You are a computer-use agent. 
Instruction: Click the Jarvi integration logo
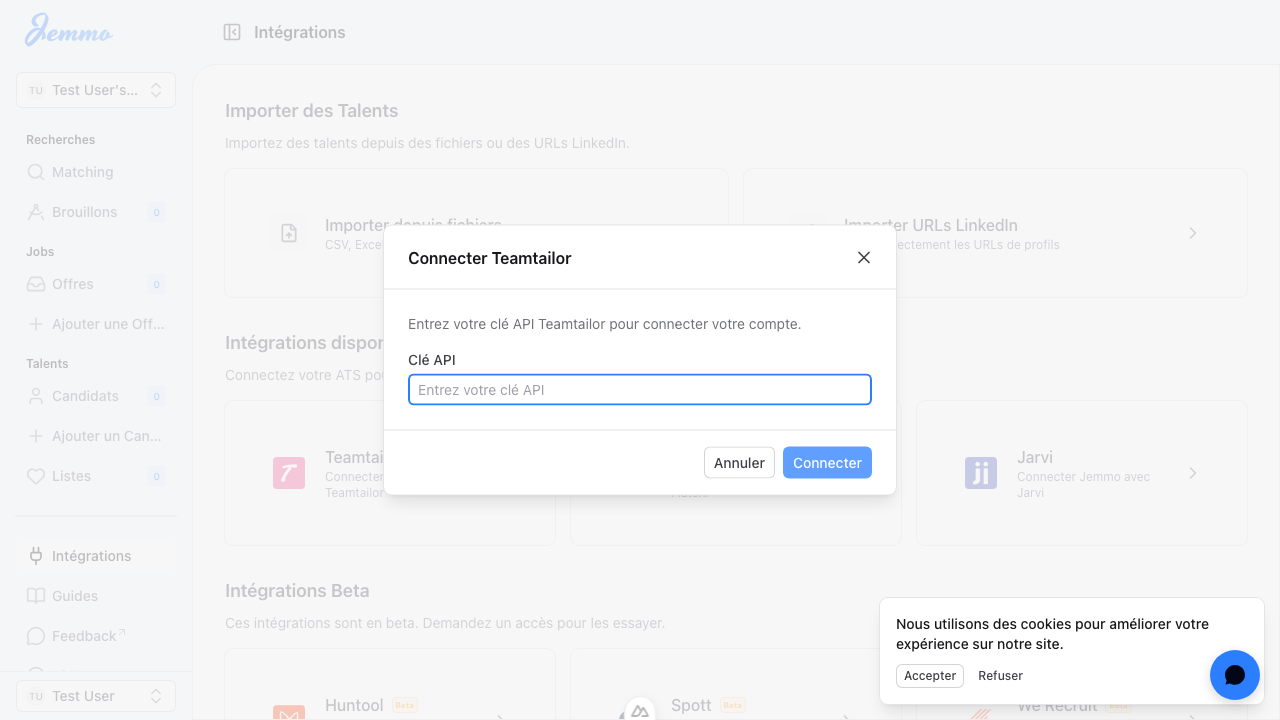981,473
